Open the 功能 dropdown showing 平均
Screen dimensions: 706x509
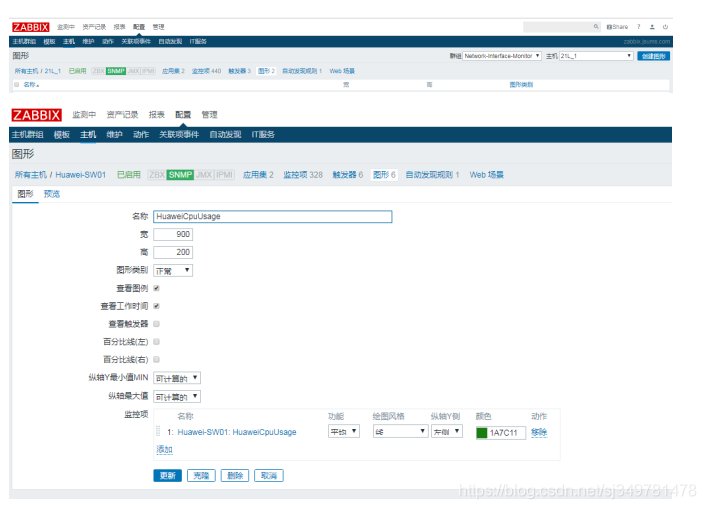pos(344,432)
